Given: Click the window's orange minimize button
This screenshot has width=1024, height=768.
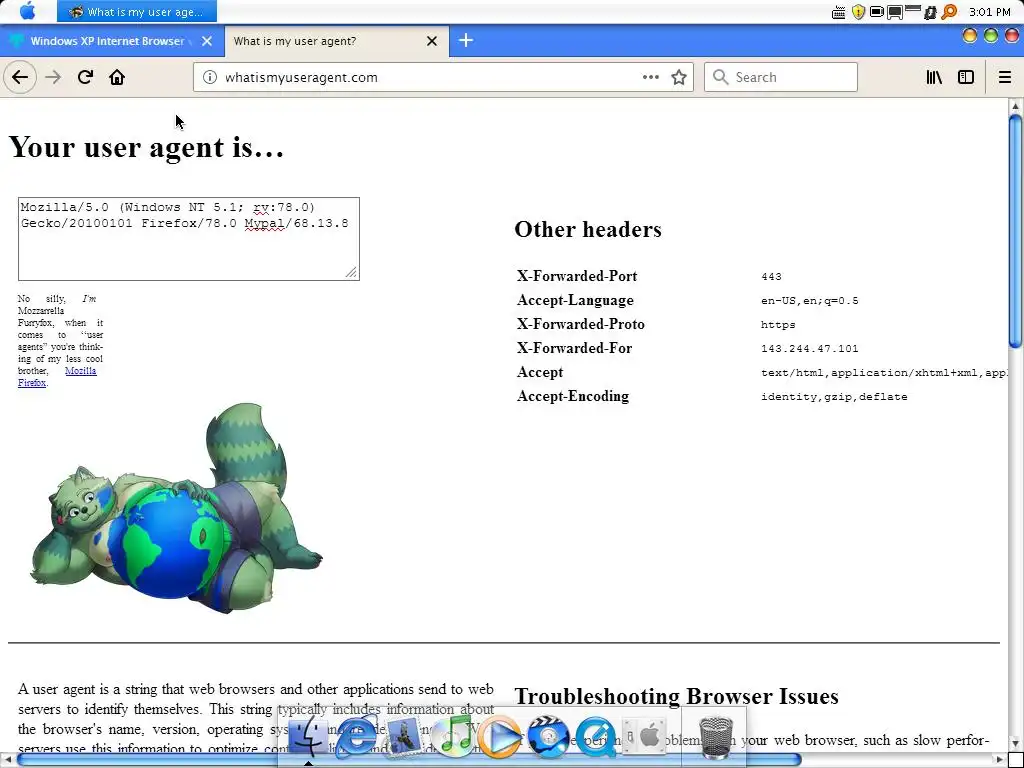Looking at the screenshot, I should [x=970, y=35].
